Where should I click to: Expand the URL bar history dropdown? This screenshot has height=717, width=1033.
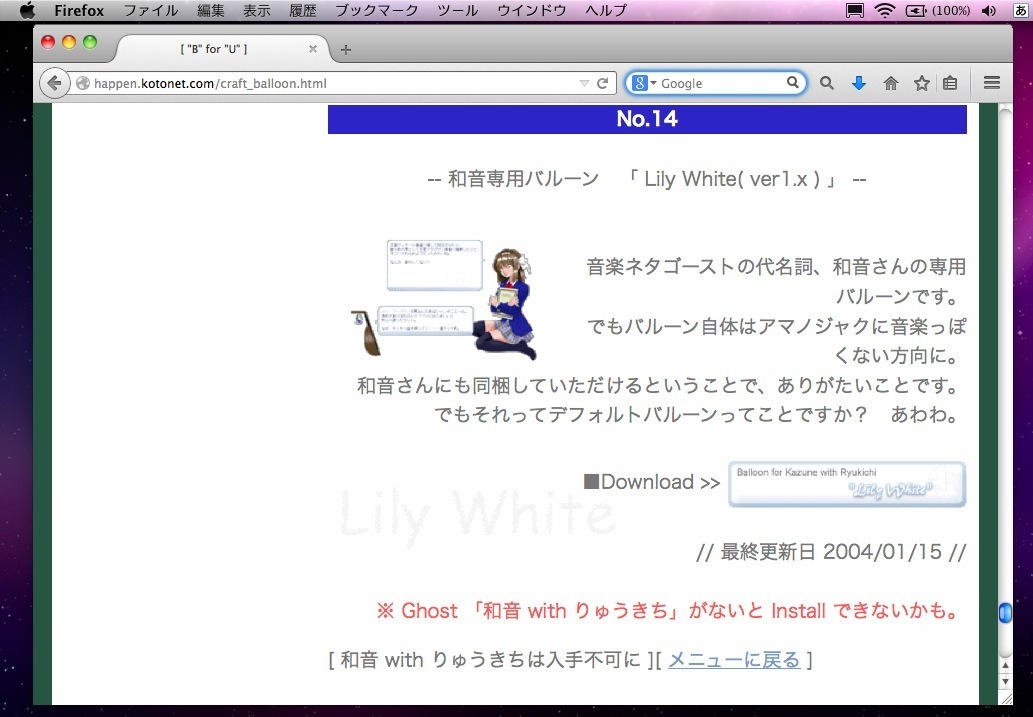click(584, 84)
